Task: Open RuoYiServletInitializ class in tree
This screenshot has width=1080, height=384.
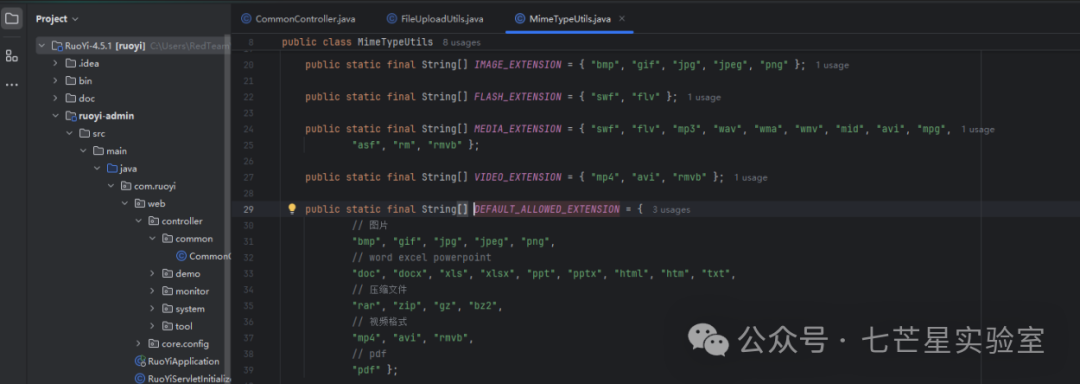Action: pos(183,378)
